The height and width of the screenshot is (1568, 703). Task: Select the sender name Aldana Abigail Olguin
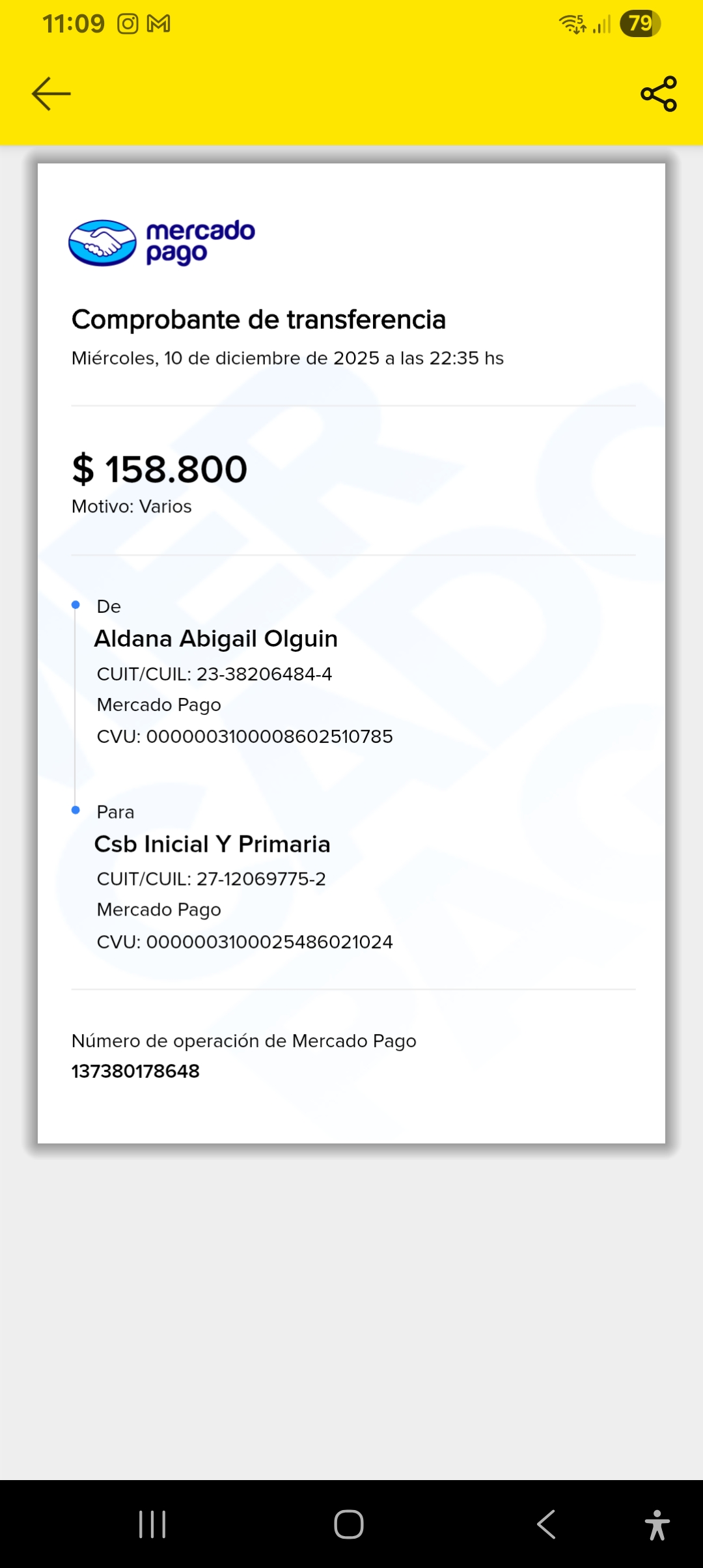(216, 639)
